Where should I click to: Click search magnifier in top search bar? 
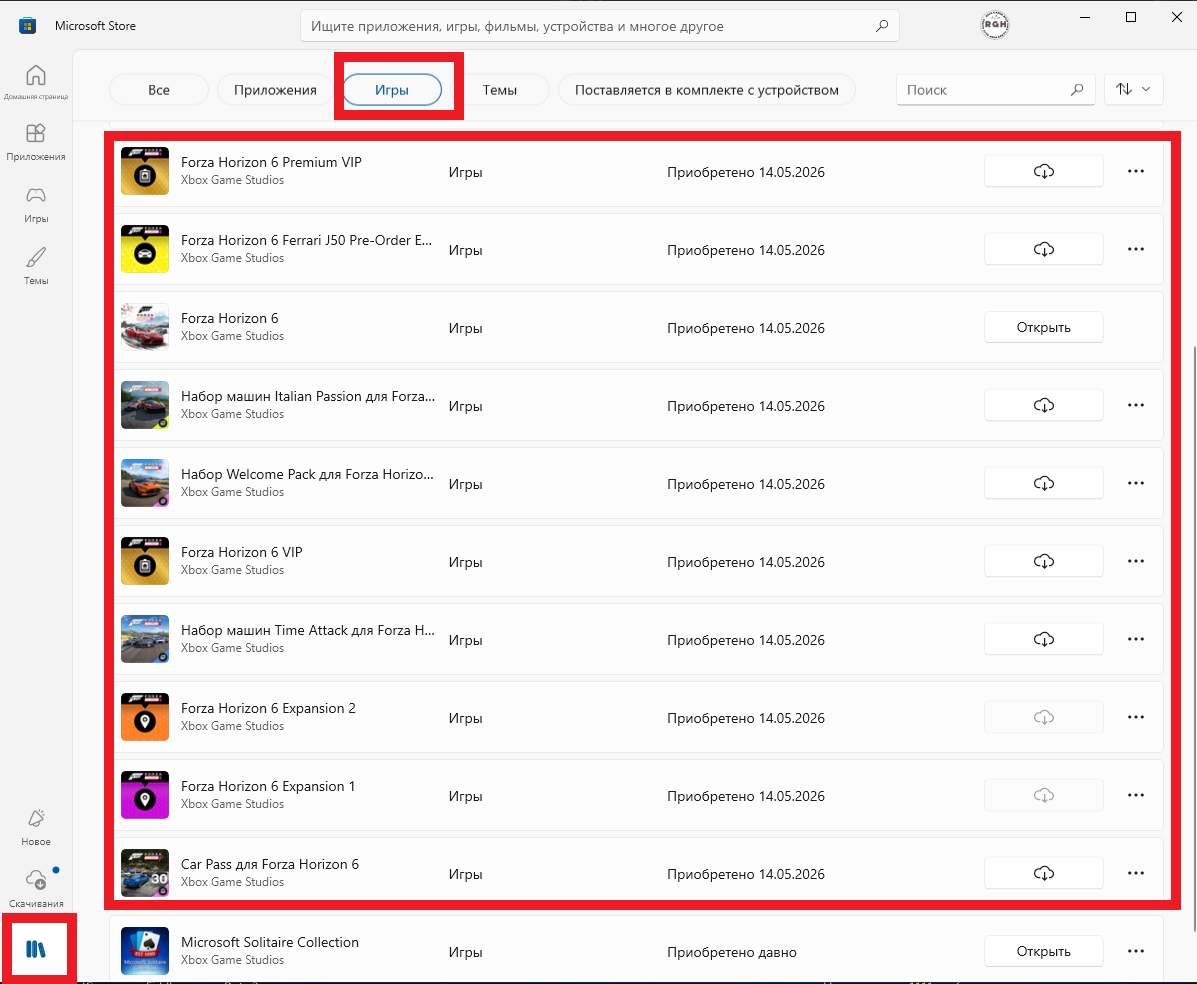tap(882, 26)
